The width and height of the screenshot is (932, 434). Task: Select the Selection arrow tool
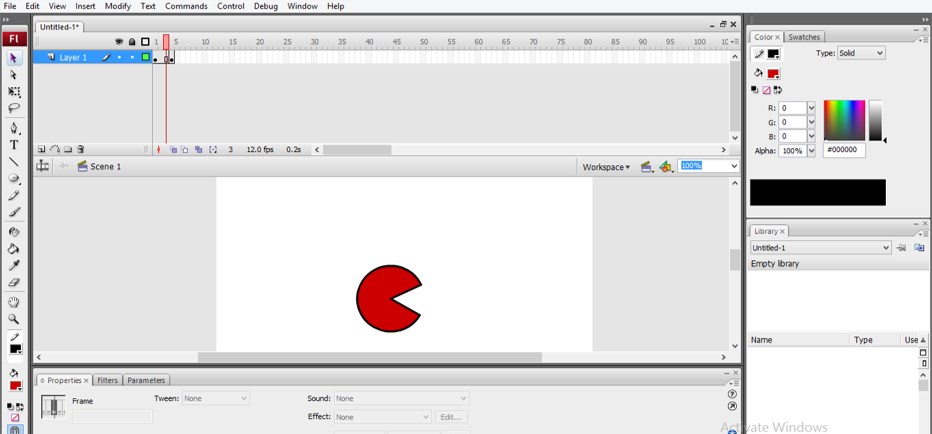pyautogui.click(x=14, y=58)
